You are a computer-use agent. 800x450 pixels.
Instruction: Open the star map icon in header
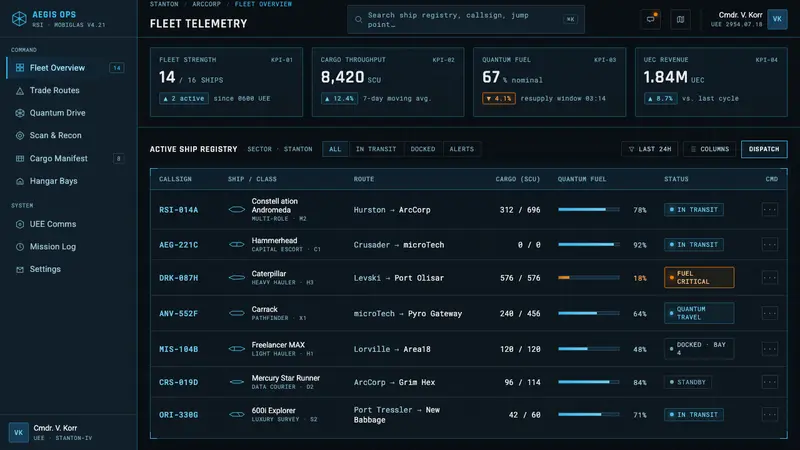click(680, 19)
